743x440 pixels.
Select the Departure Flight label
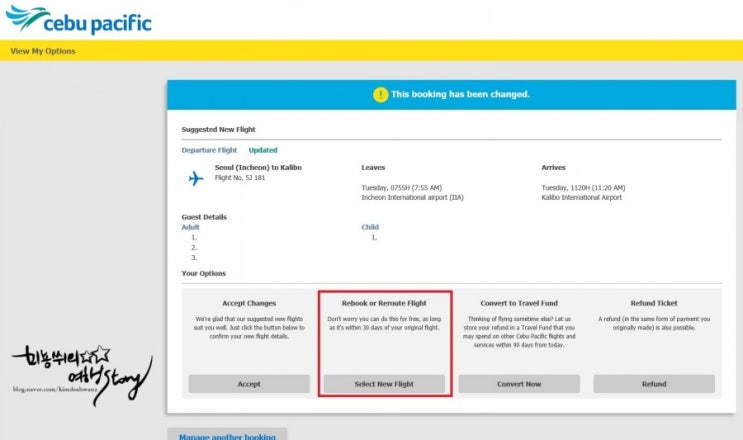pos(209,150)
